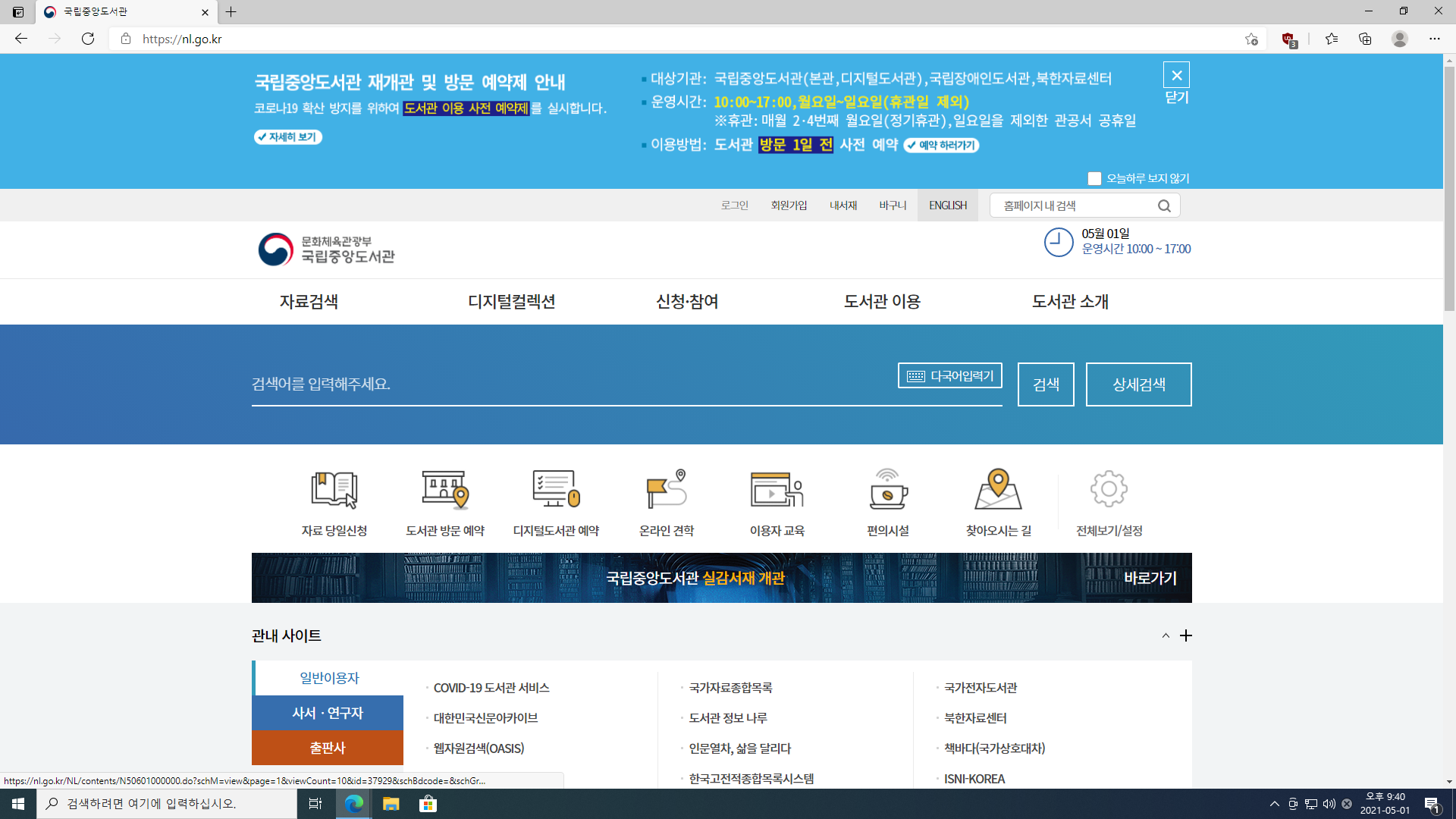Screen dimensions: 1456x819
Task: Open the 실감서재 개관 banner 바로가기
Action: 1150,578
